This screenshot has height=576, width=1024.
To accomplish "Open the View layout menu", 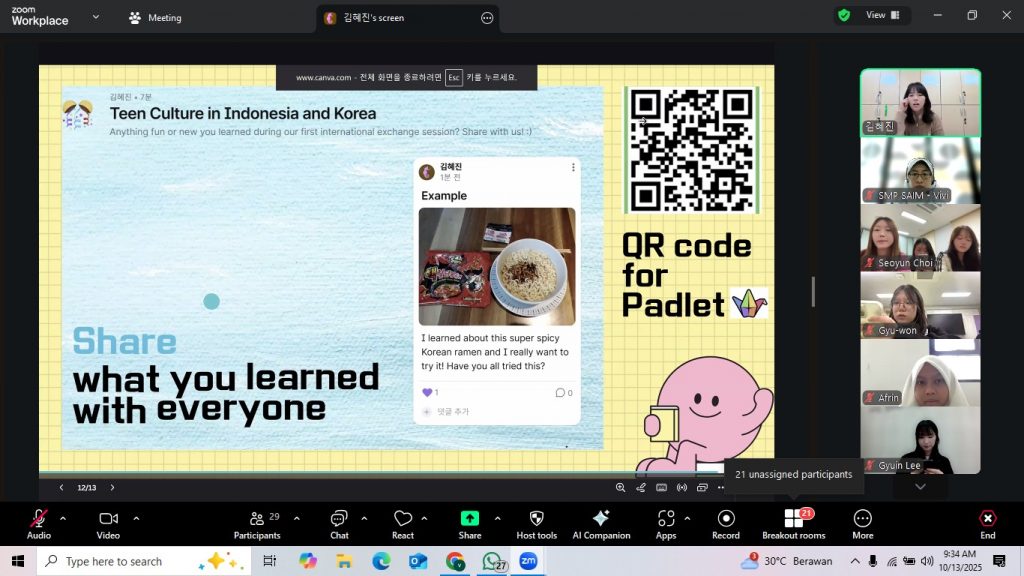I will click(882, 15).
